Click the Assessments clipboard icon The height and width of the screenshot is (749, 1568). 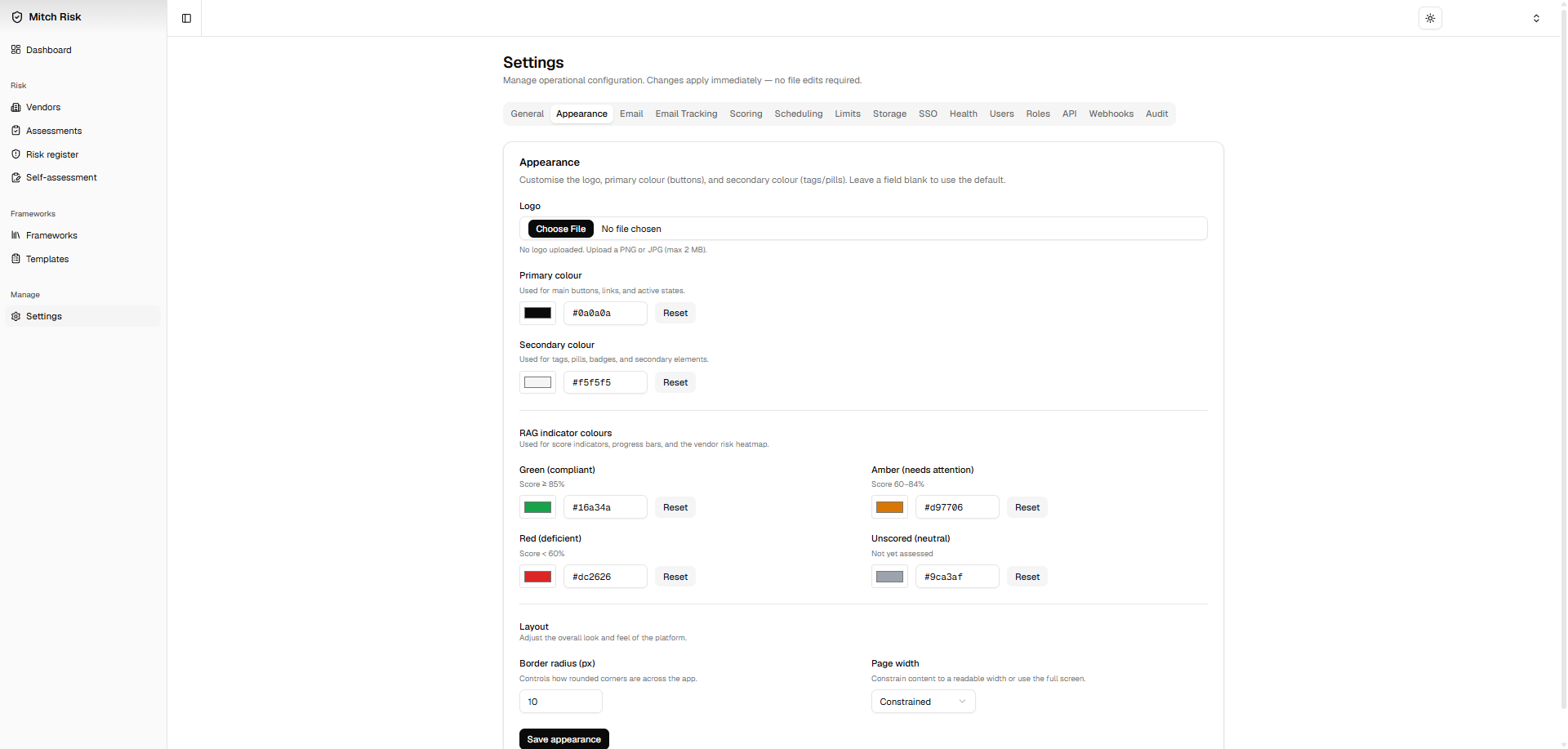tap(16, 131)
